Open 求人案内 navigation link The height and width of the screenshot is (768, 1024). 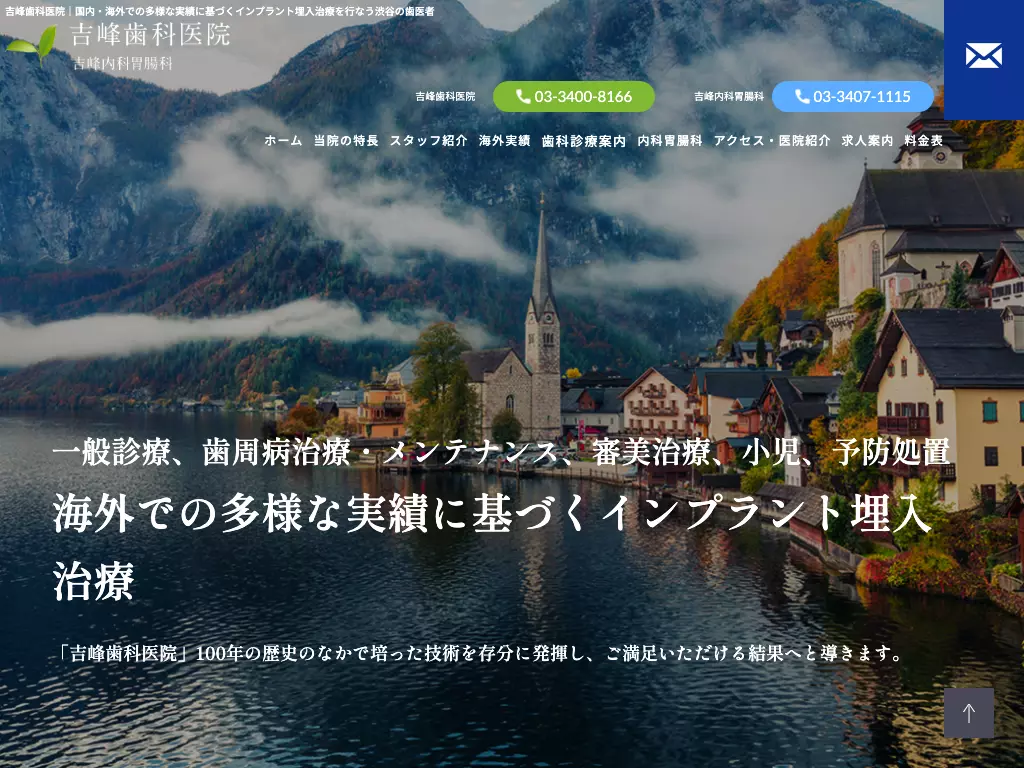(867, 140)
